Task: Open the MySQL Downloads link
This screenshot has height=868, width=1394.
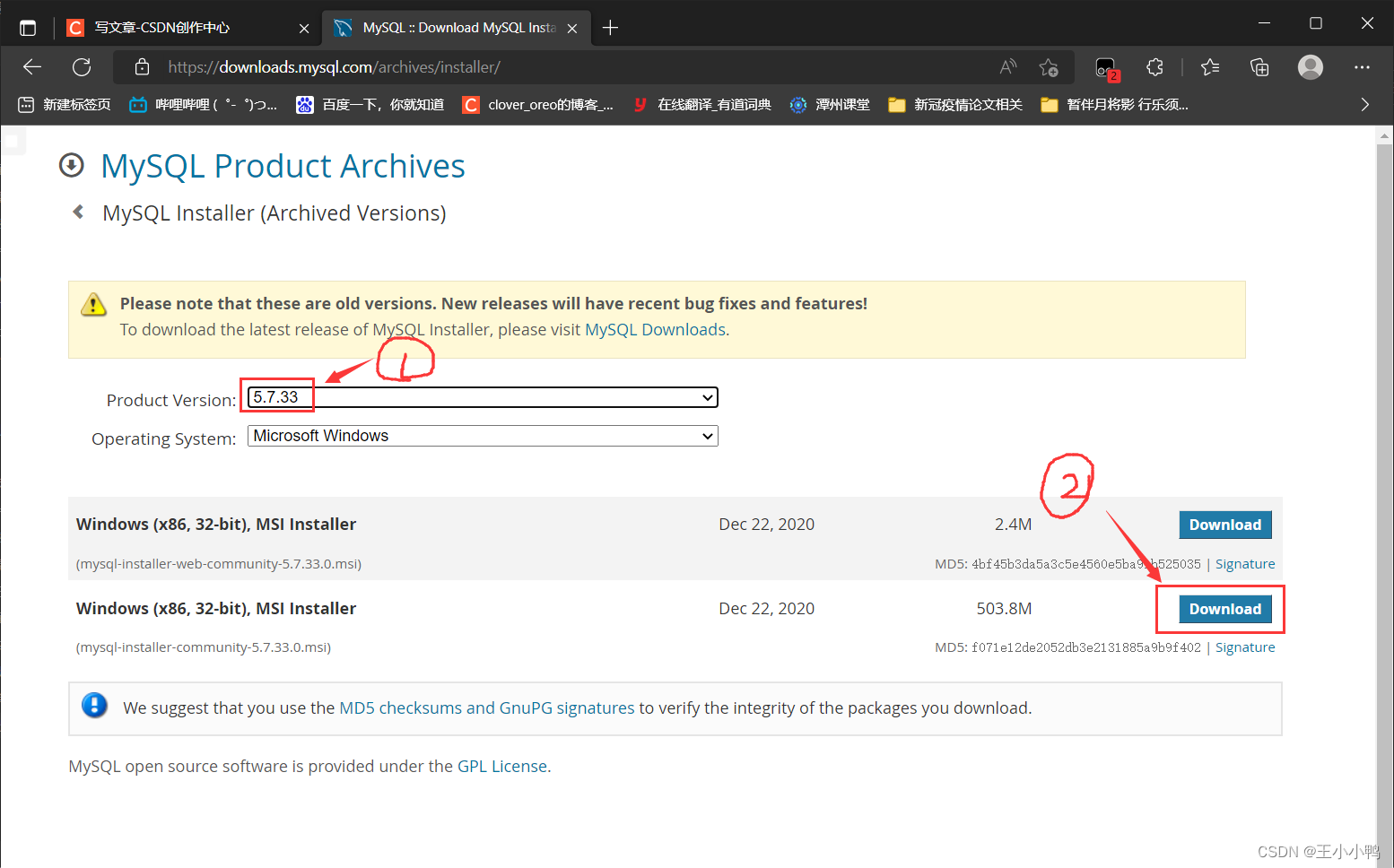Action: 655,330
